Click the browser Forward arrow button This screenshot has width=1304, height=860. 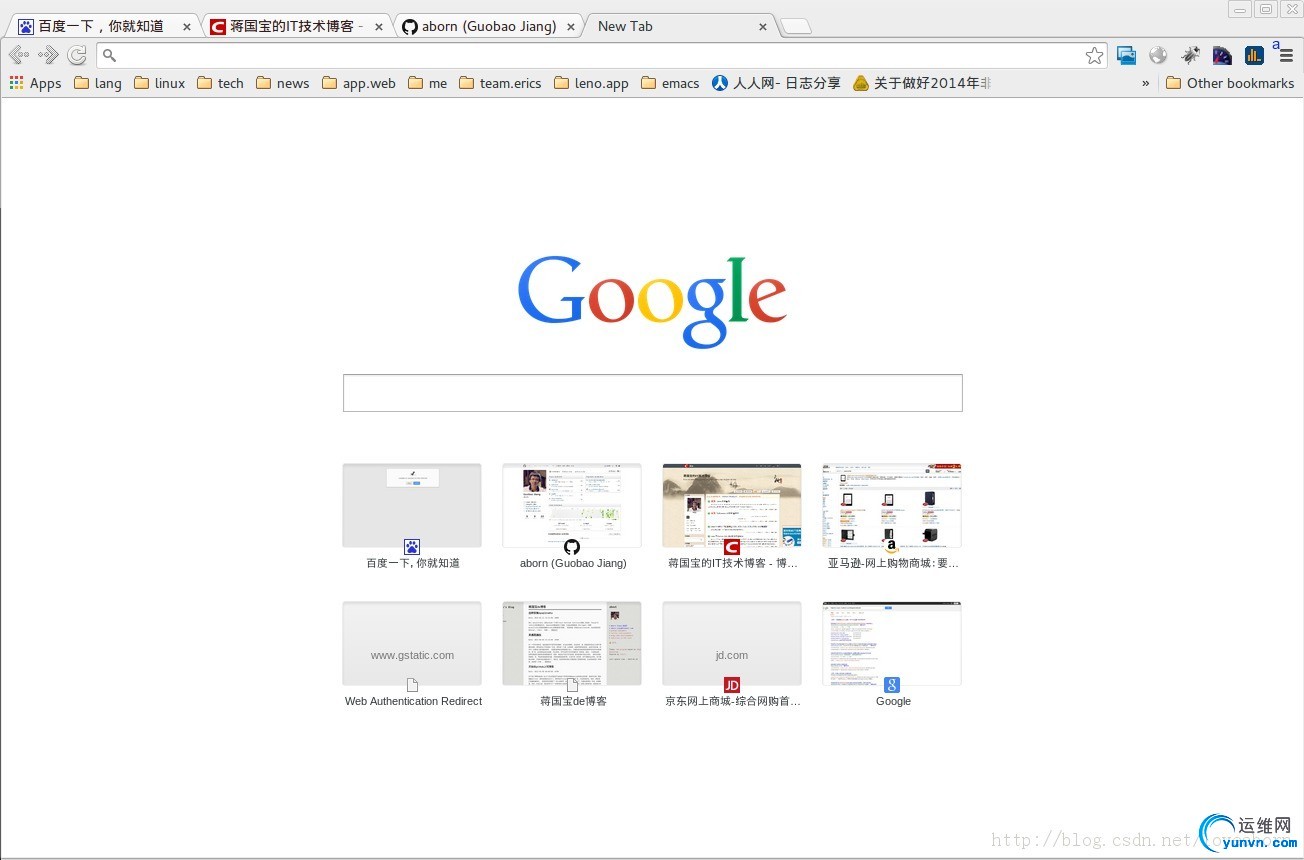pos(47,55)
